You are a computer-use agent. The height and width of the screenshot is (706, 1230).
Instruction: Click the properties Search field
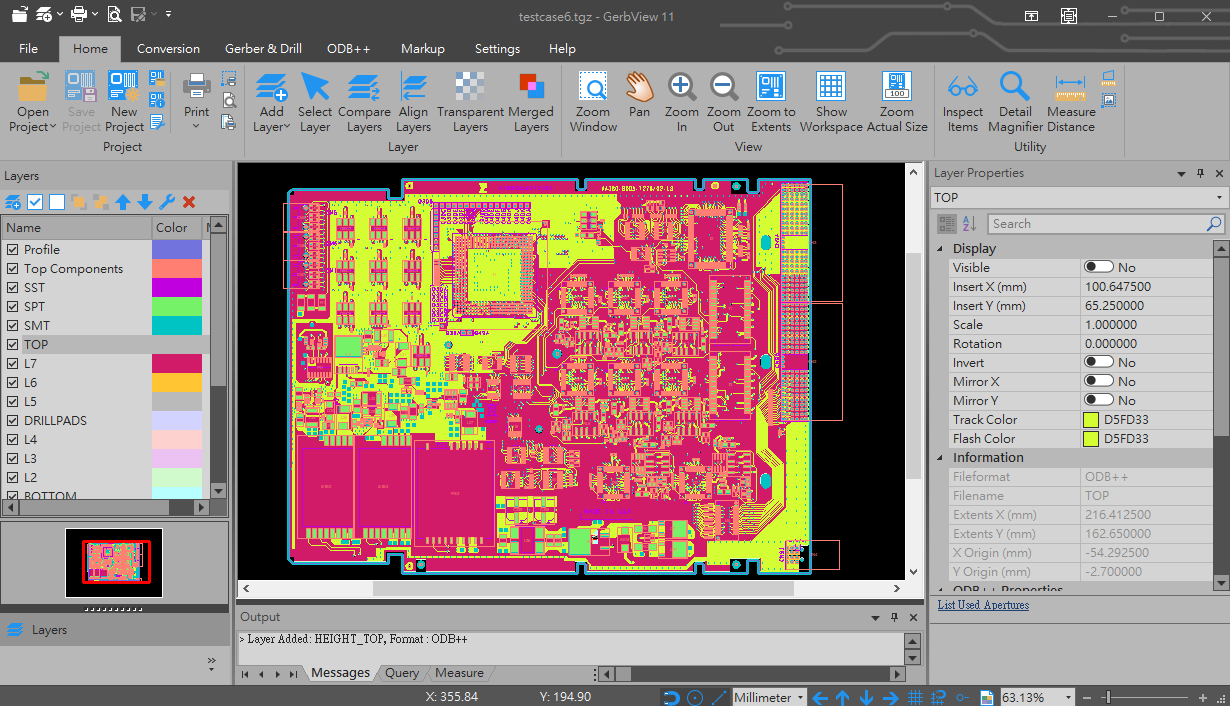1106,224
